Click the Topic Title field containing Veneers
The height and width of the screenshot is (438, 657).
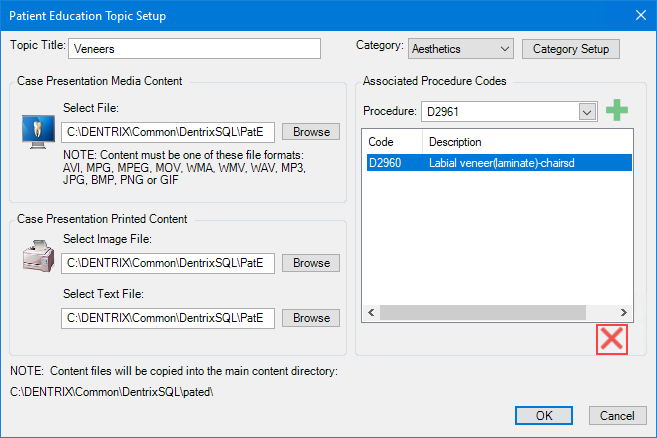[x=194, y=49]
